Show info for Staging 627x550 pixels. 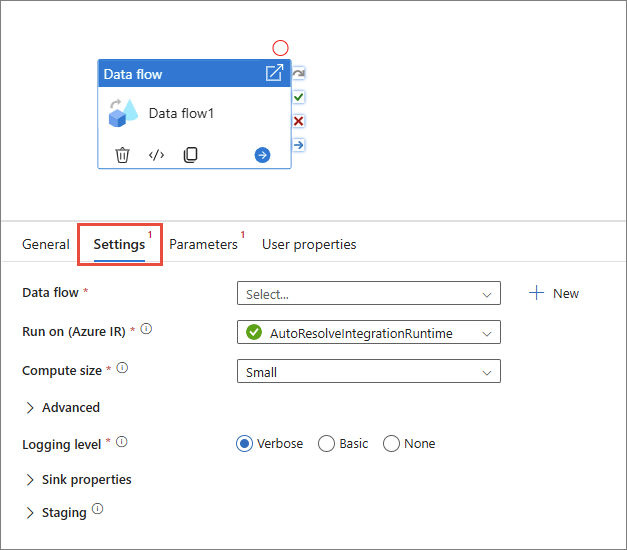coord(98,509)
